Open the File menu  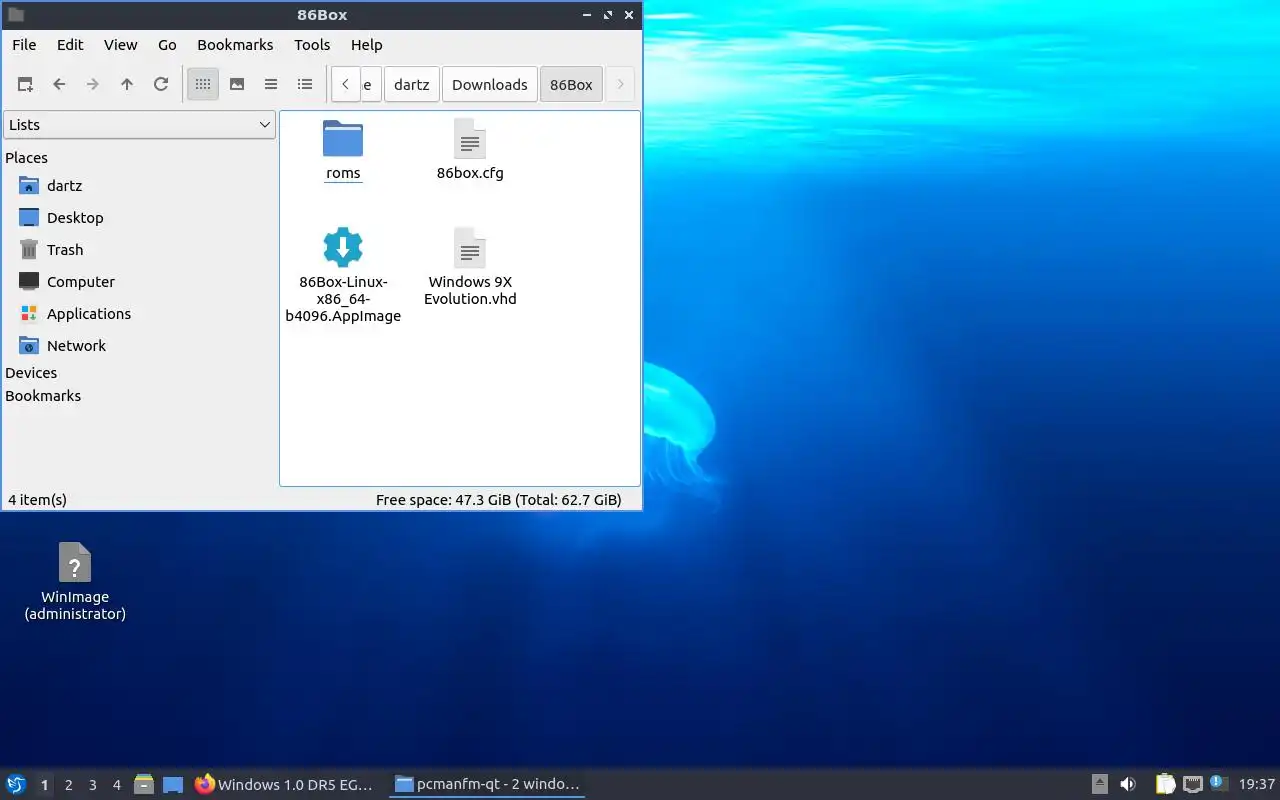click(x=24, y=45)
